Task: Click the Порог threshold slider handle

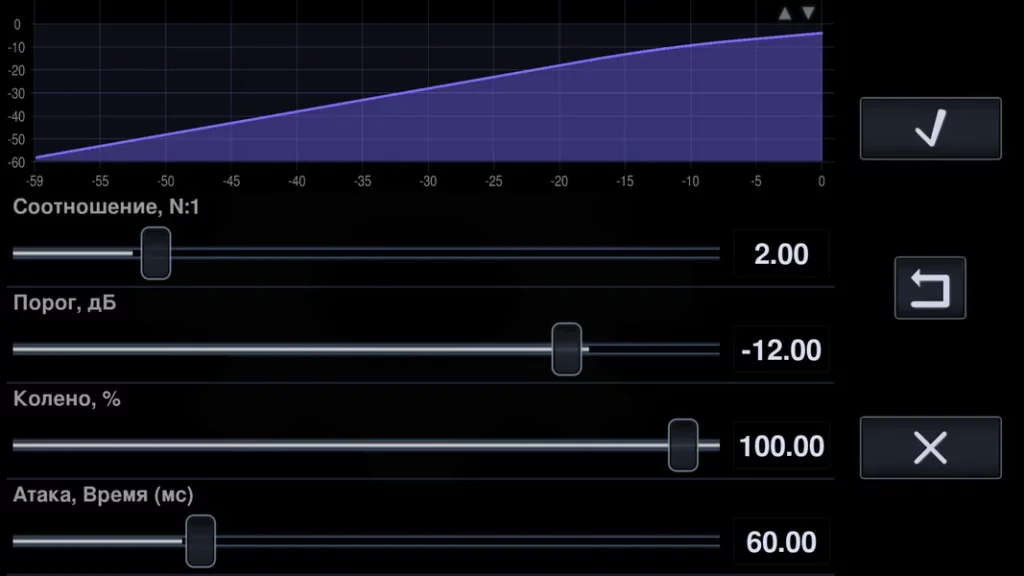Action: point(567,349)
